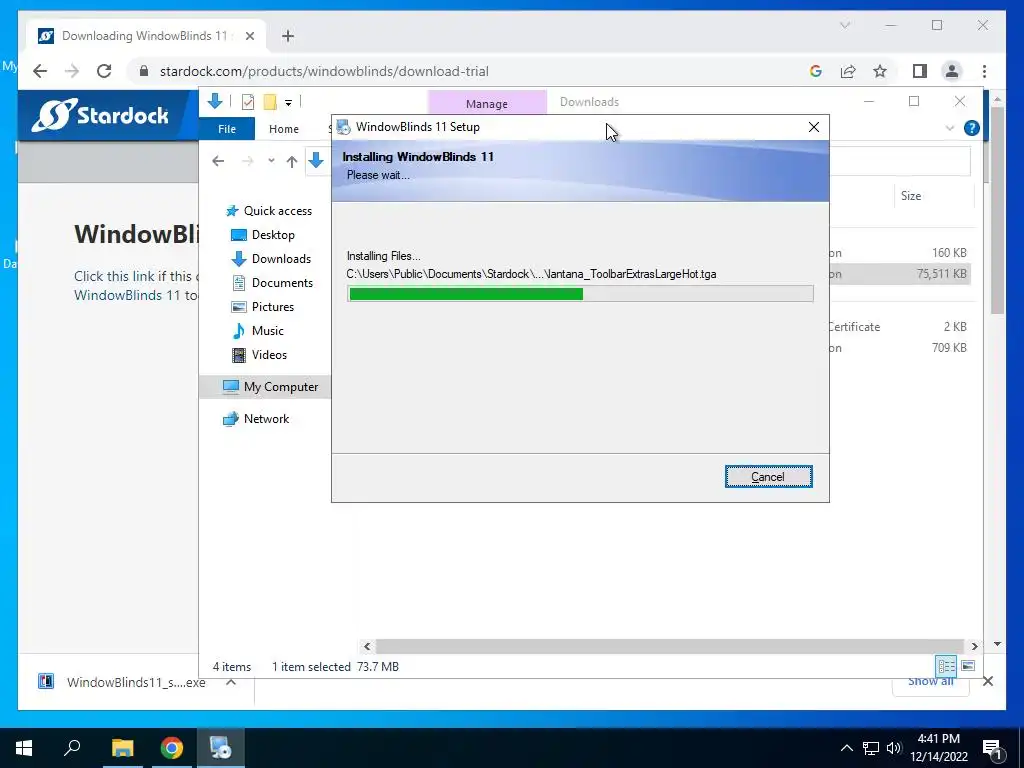Expand the download item options chevron
Image resolution: width=1024 pixels, height=768 pixels.
[x=231, y=682]
